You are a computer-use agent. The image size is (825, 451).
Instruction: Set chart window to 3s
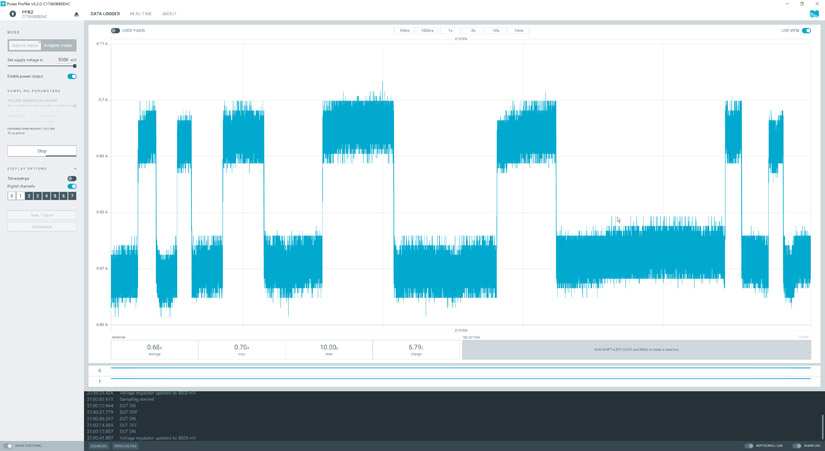click(x=472, y=31)
